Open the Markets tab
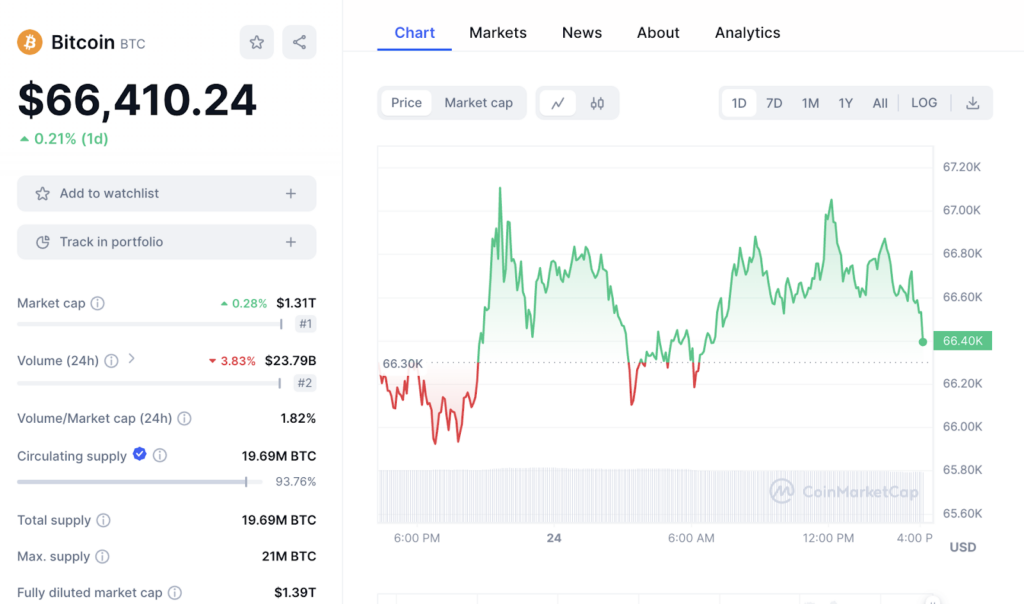Screen dimensions: 1024x604 [x=497, y=33]
